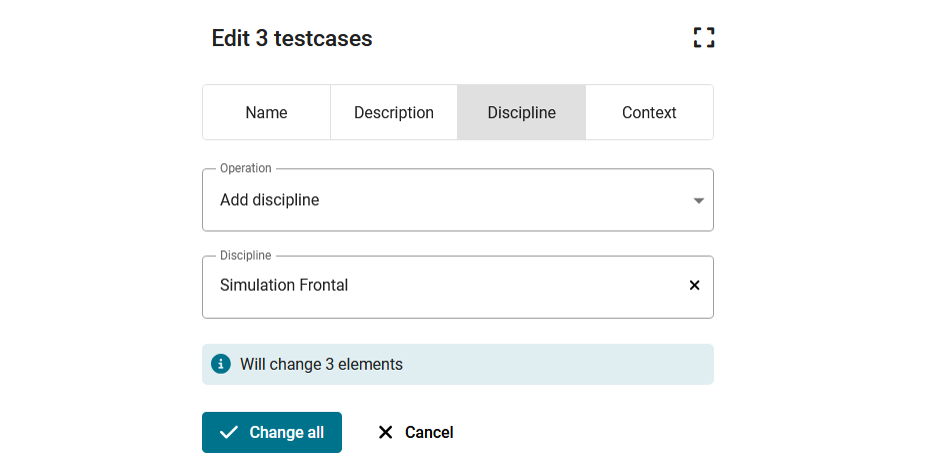The height and width of the screenshot is (475, 928).
Task: Switch to the Name tab
Action: (266, 112)
